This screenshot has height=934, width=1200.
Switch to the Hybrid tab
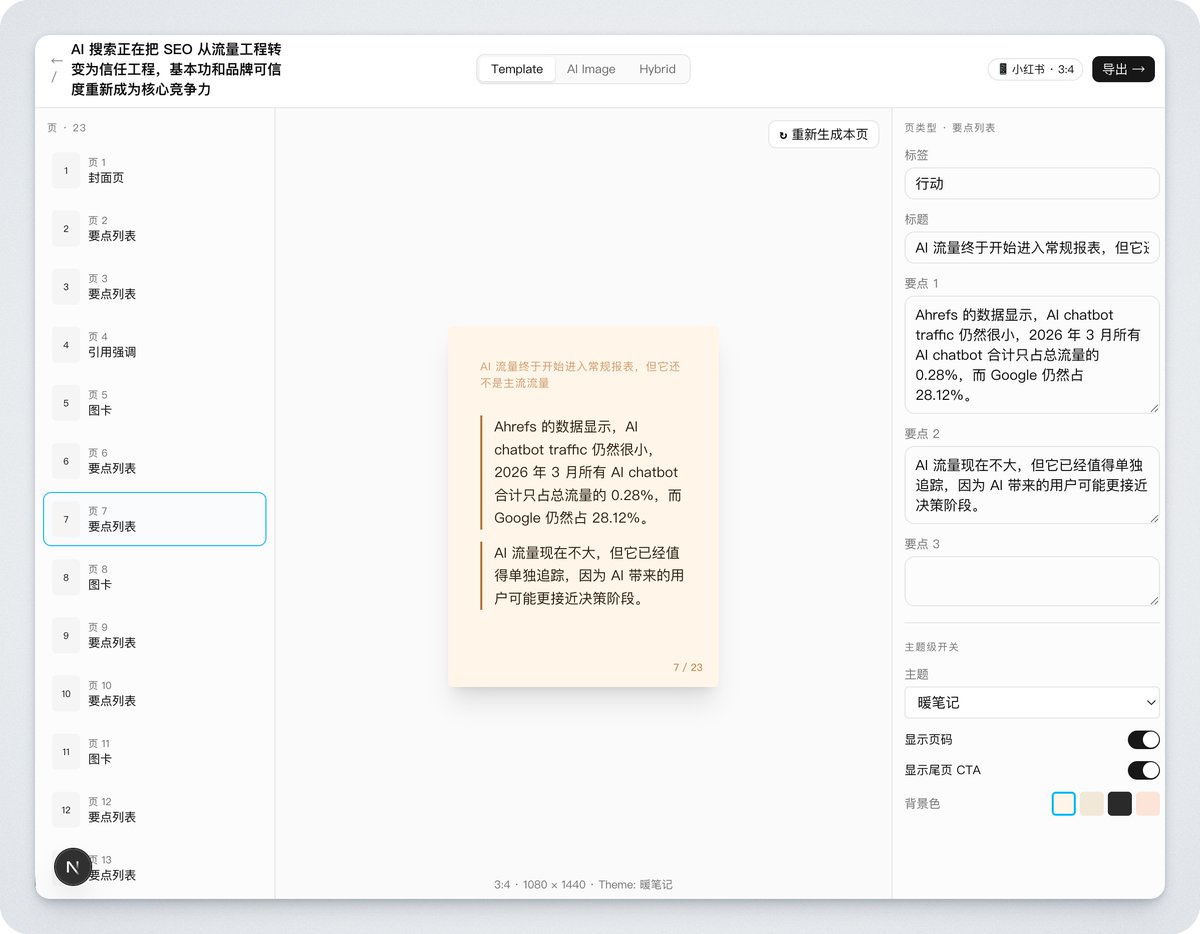click(x=657, y=69)
